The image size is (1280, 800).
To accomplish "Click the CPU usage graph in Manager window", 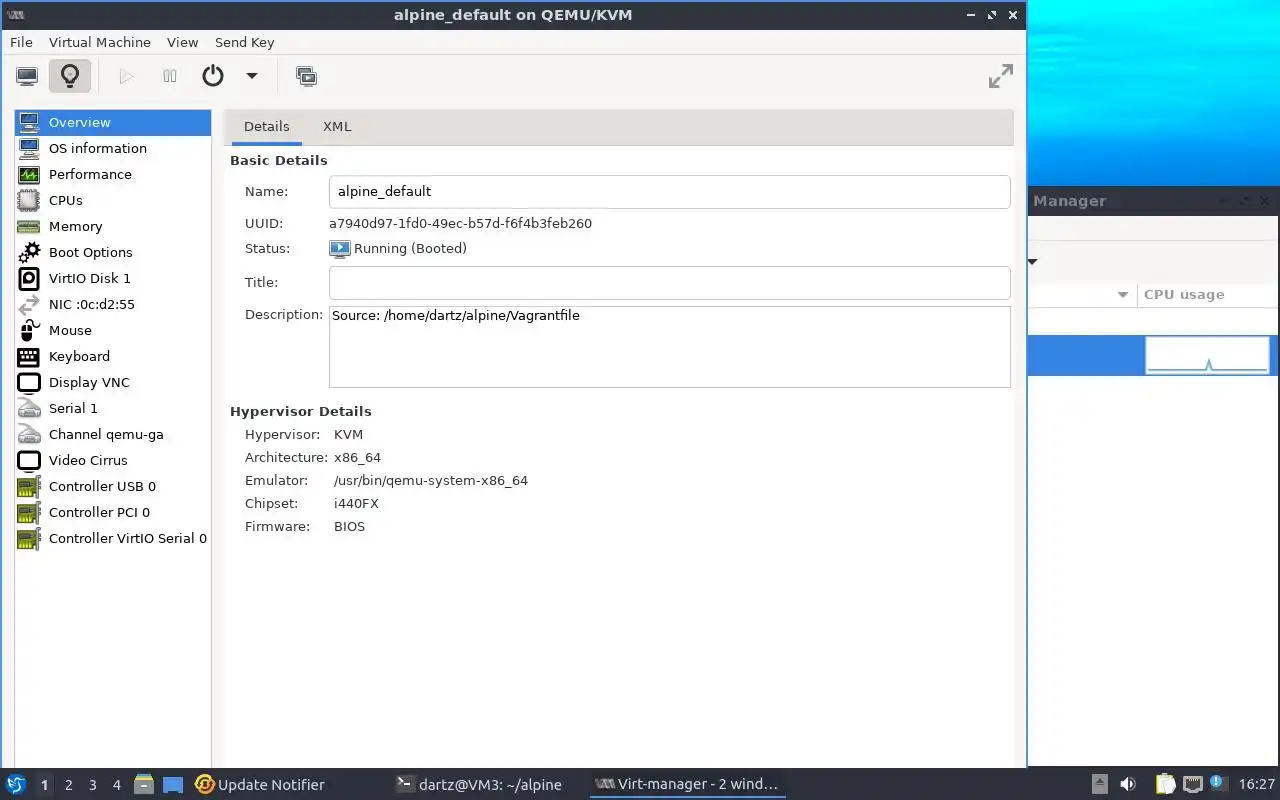I will click(1207, 355).
